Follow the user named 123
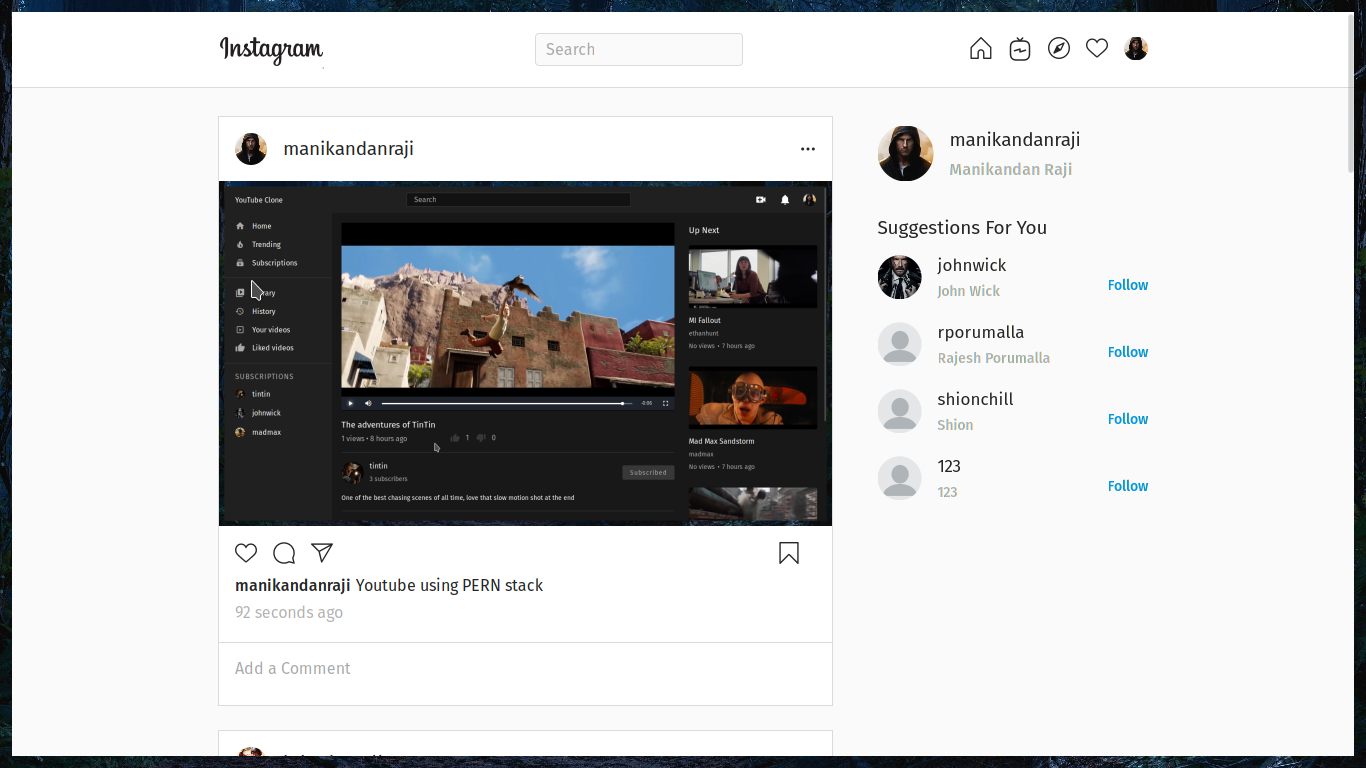Viewport: 1366px width, 768px height. 1128,486
